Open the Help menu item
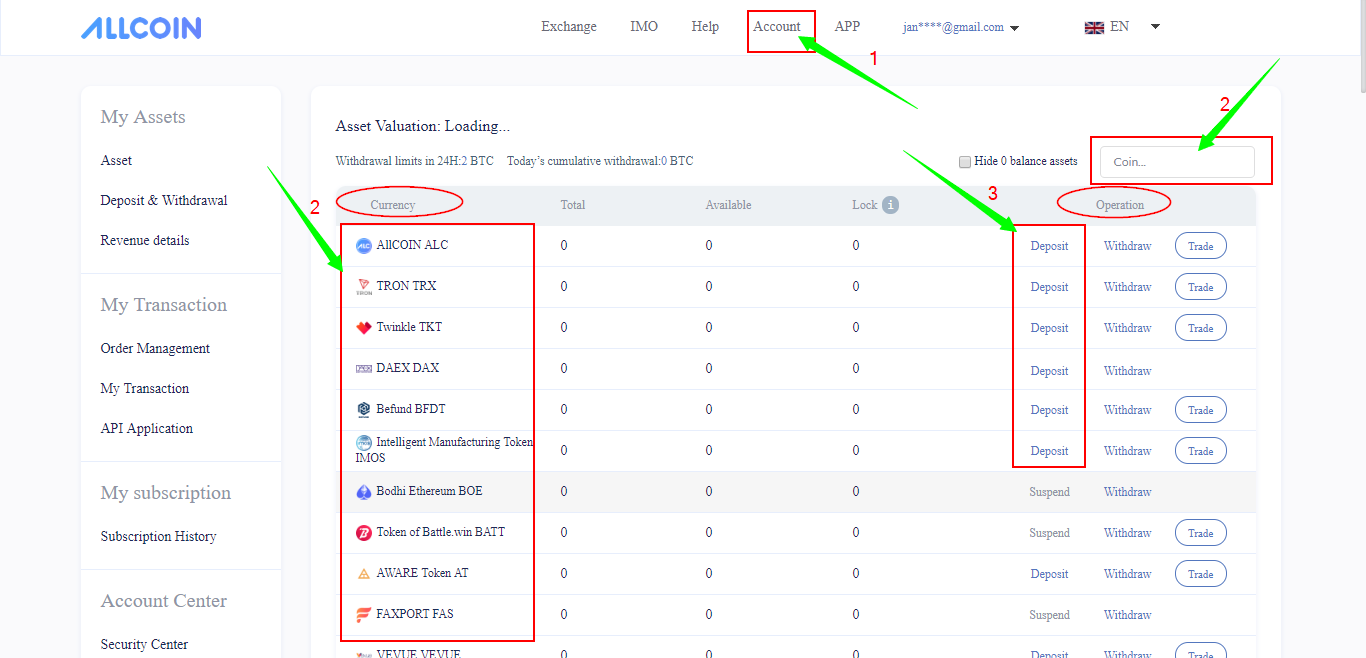1366x658 pixels. [705, 27]
